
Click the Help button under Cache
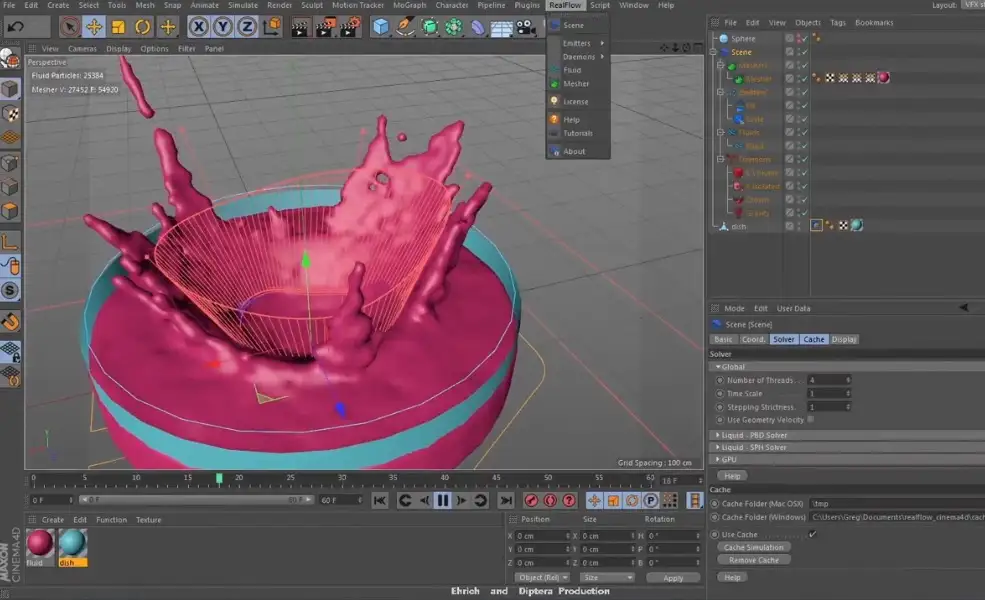[732, 577]
